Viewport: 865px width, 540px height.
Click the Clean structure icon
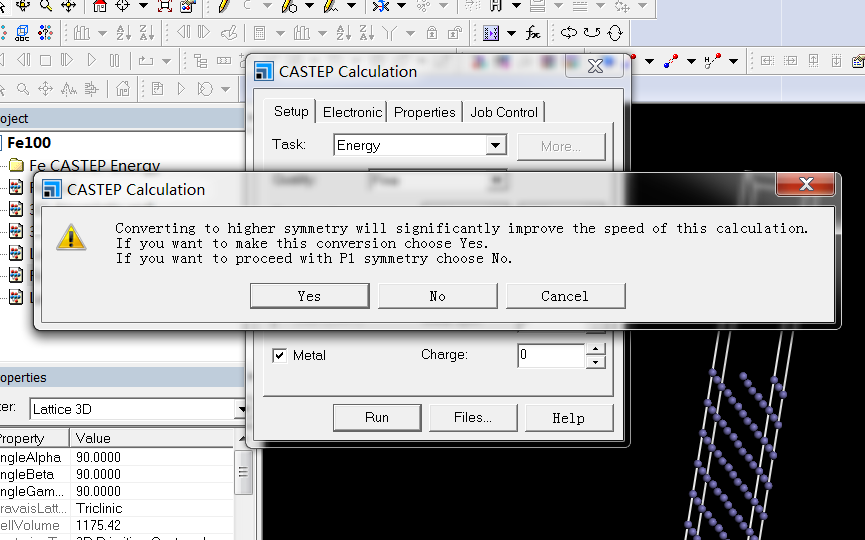click(x=381, y=6)
